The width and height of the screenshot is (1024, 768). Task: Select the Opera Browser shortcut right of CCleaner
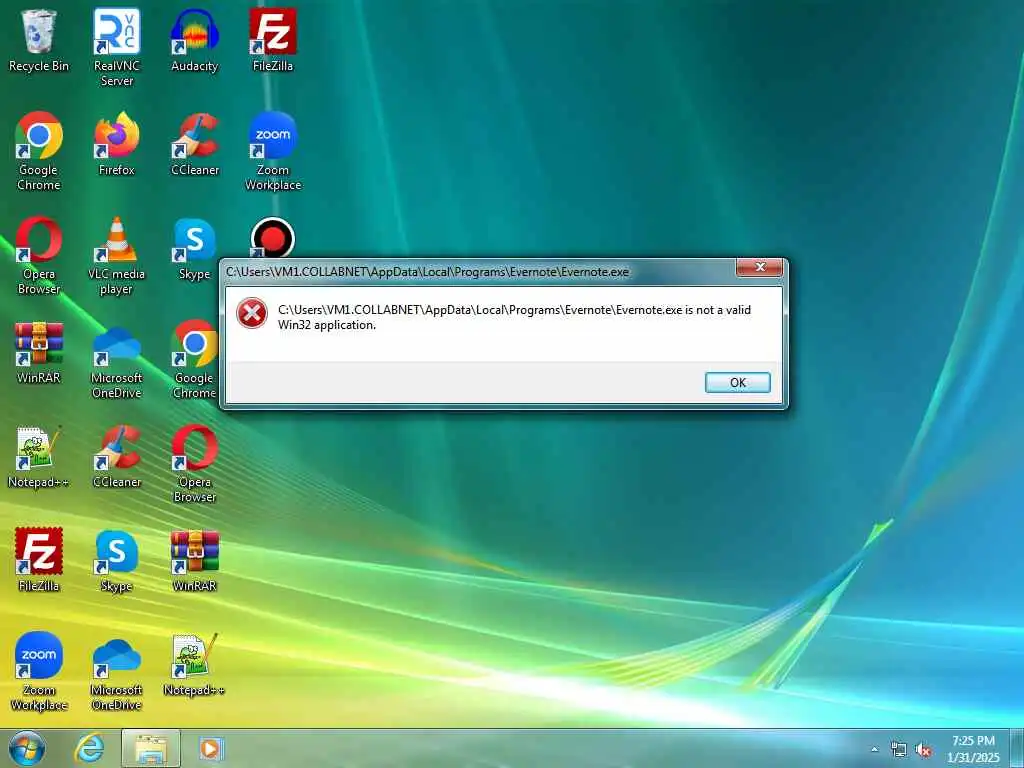coord(195,464)
